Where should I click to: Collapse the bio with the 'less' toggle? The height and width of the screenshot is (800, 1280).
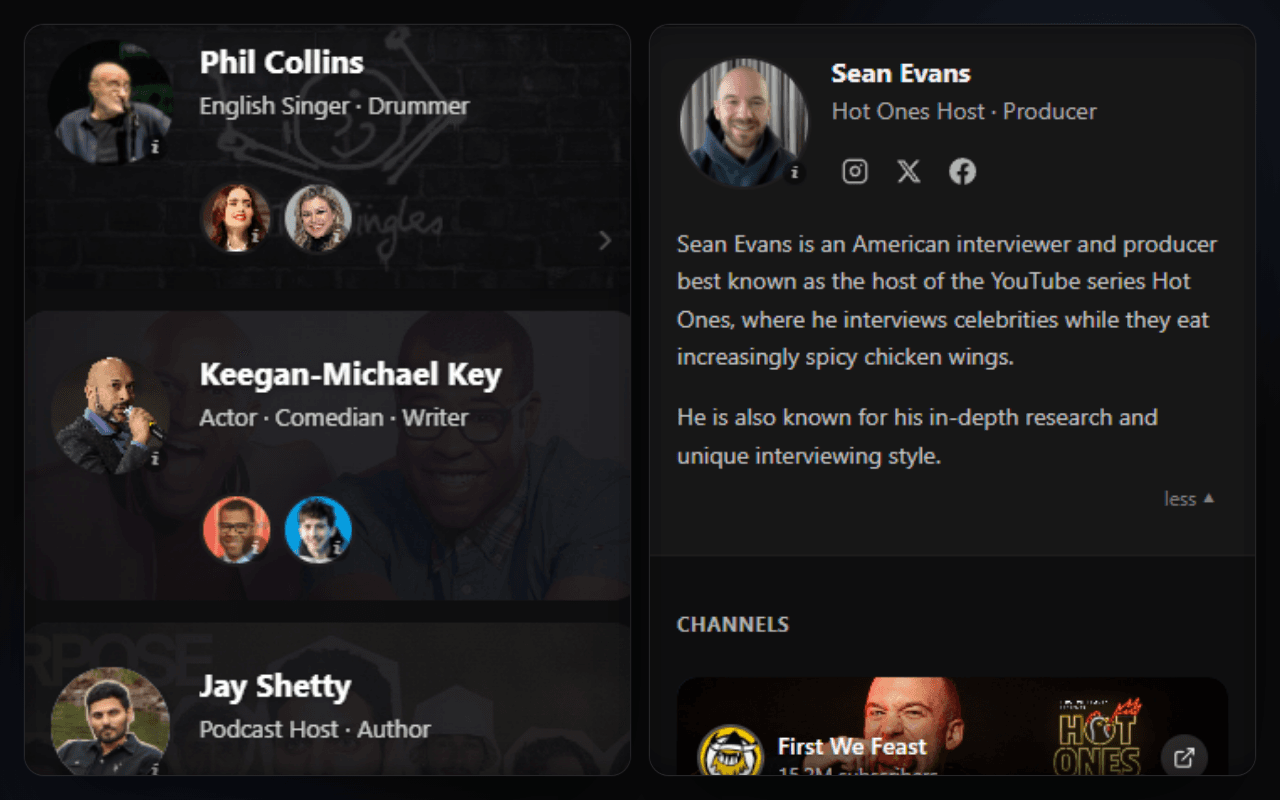click(1189, 498)
